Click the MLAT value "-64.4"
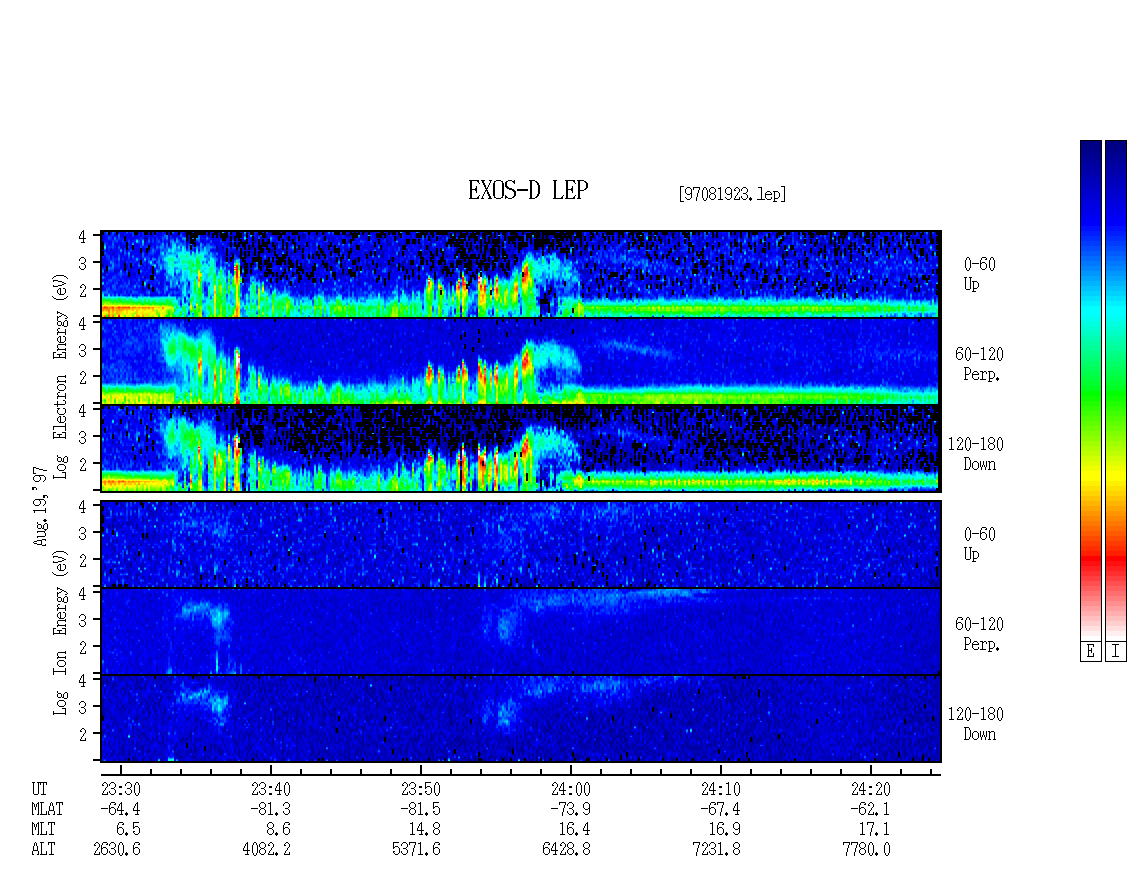Viewport: 1130px width, 875px height. click(120, 809)
